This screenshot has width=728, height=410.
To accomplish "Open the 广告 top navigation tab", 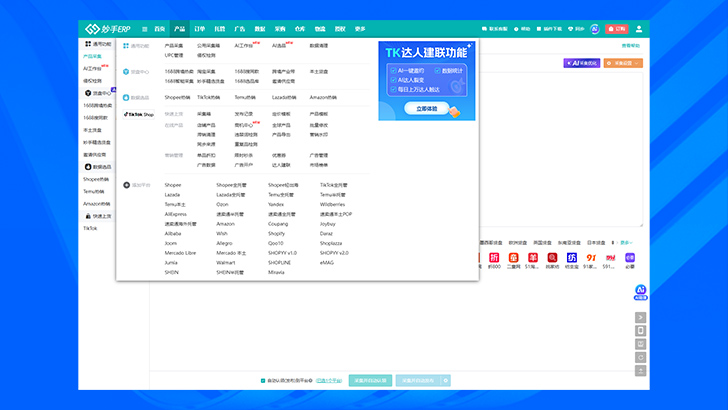I will (240, 29).
